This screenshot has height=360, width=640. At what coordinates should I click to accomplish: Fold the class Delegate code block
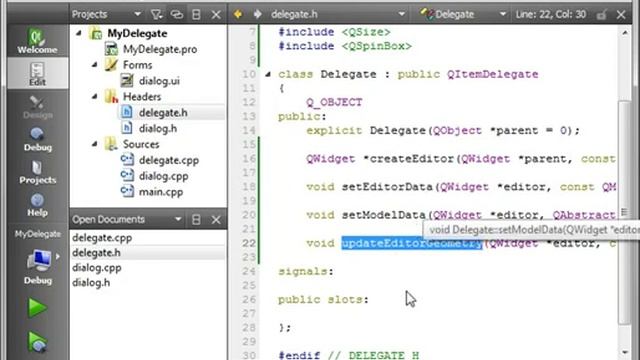pyautogui.click(x=268, y=74)
